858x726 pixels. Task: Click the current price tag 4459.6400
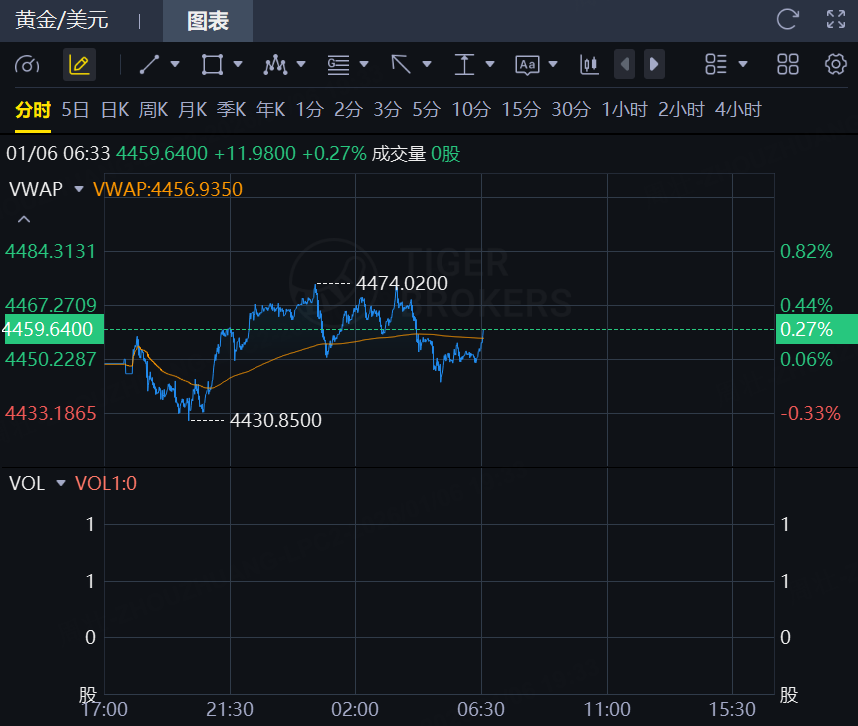[52, 329]
